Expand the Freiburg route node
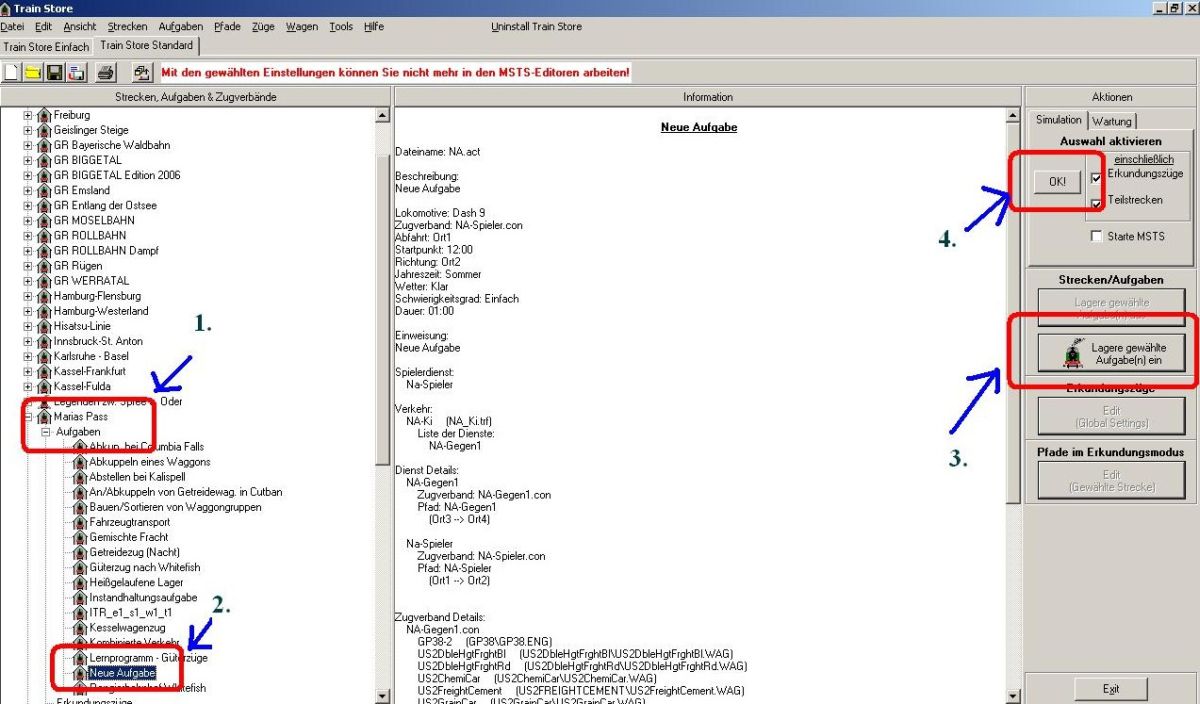The image size is (1200, 704). (x=28, y=115)
